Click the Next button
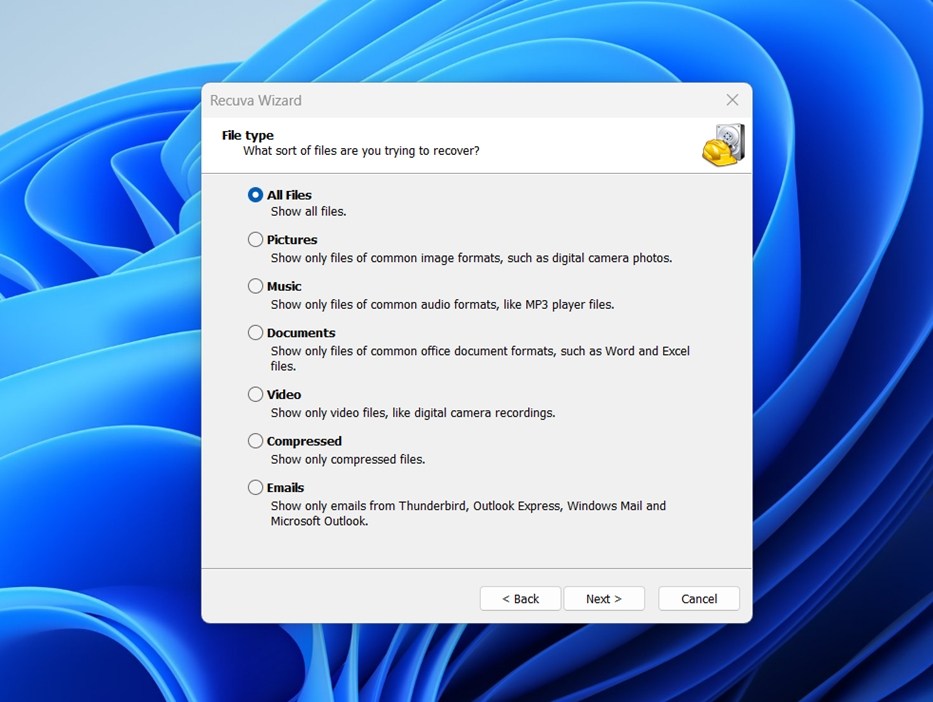 click(604, 598)
